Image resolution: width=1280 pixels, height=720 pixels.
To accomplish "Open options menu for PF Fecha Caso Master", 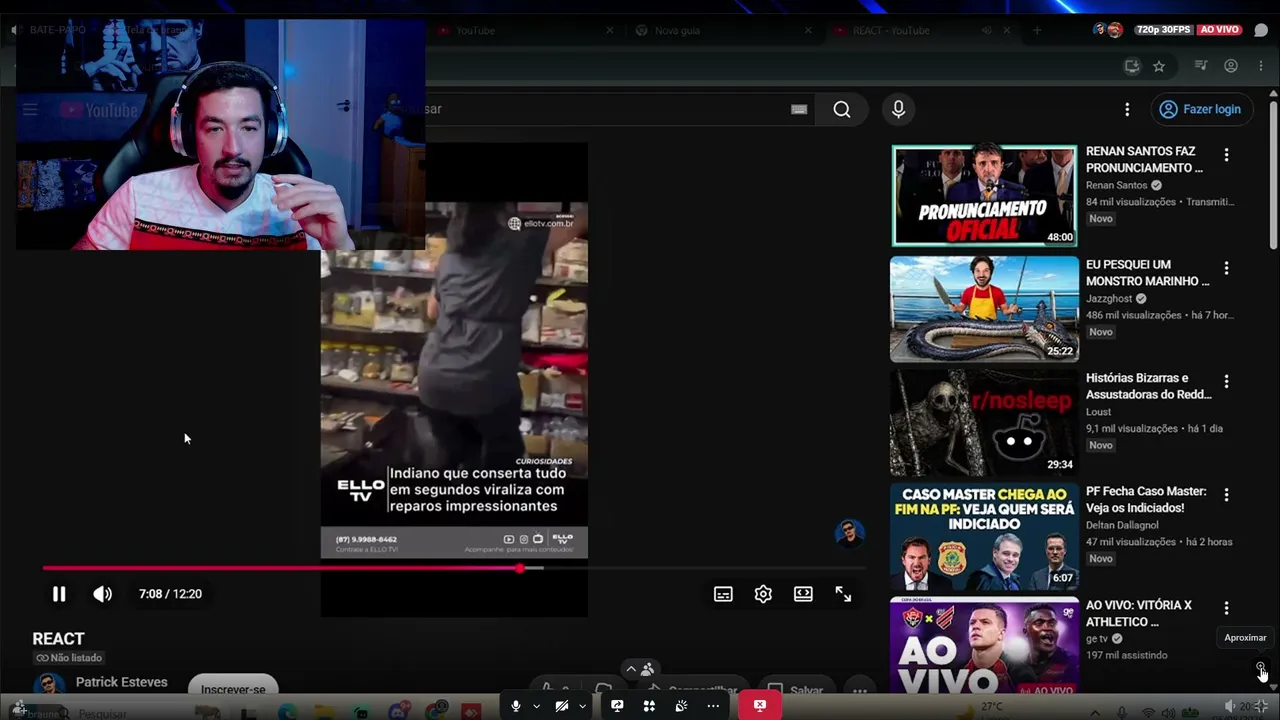I will click(x=1226, y=494).
